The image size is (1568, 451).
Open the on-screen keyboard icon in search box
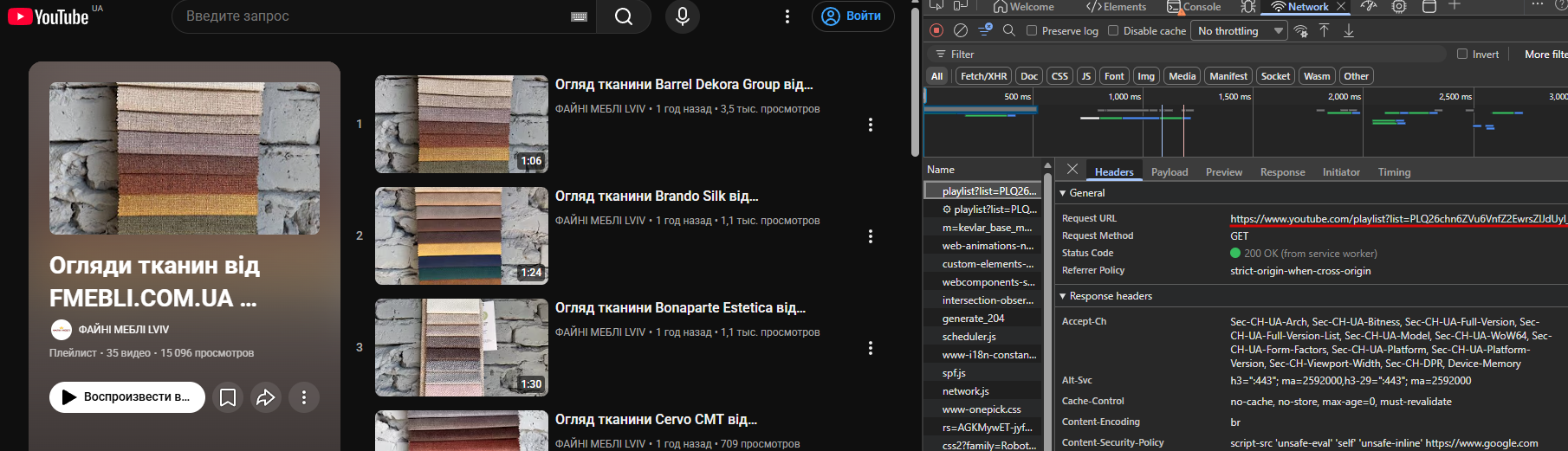pos(580,16)
